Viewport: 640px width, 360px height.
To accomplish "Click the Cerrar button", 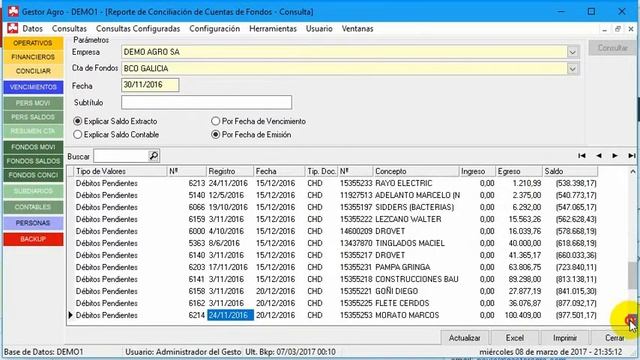I will (x=614, y=338).
